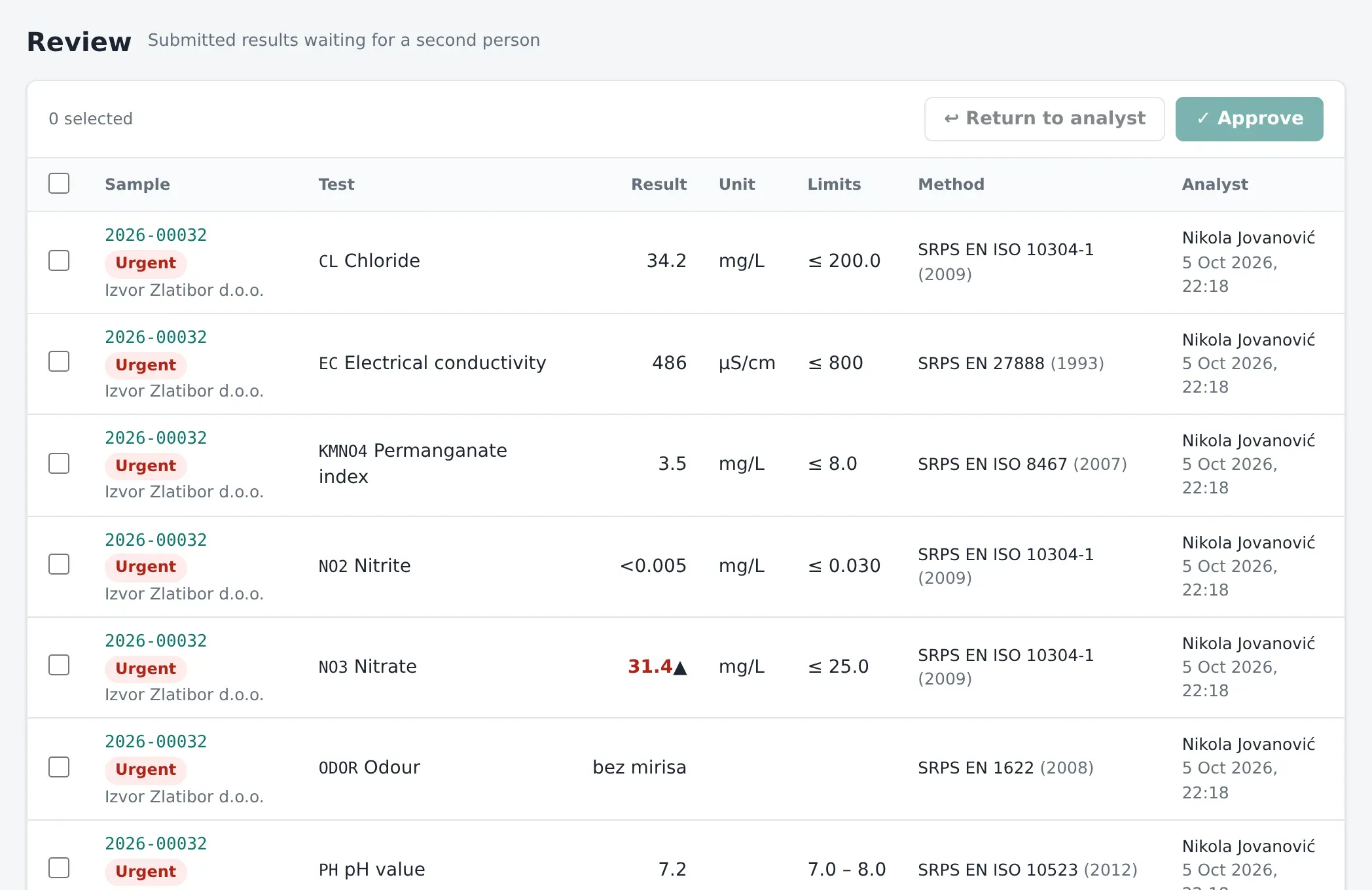Click the Unit column header

click(737, 185)
